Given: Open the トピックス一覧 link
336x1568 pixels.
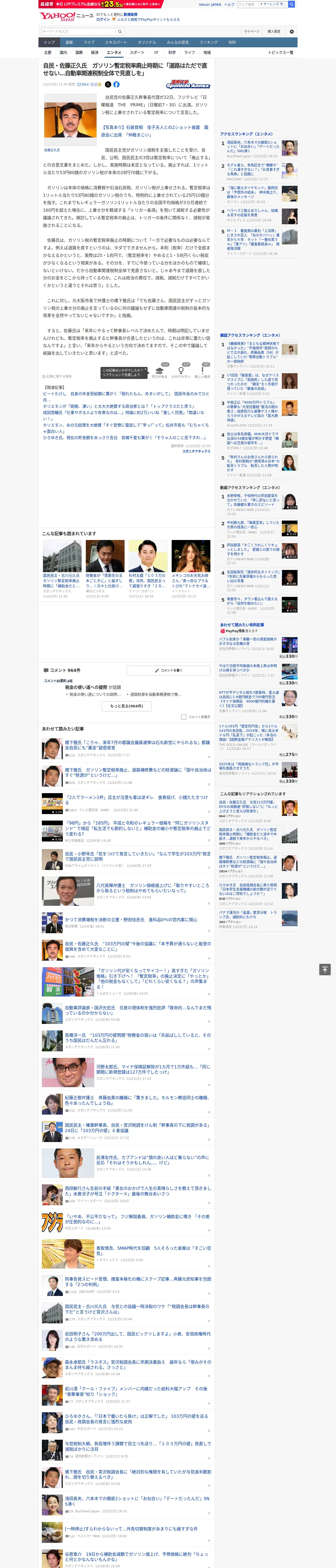Looking at the screenshot, I should click(281, 52).
